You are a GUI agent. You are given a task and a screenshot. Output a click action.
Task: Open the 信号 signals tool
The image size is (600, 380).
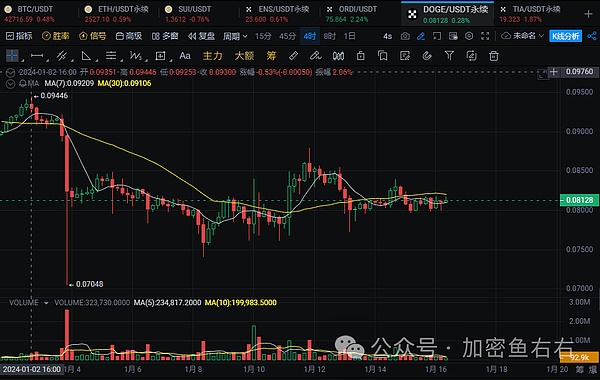click(x=93, y=36)
